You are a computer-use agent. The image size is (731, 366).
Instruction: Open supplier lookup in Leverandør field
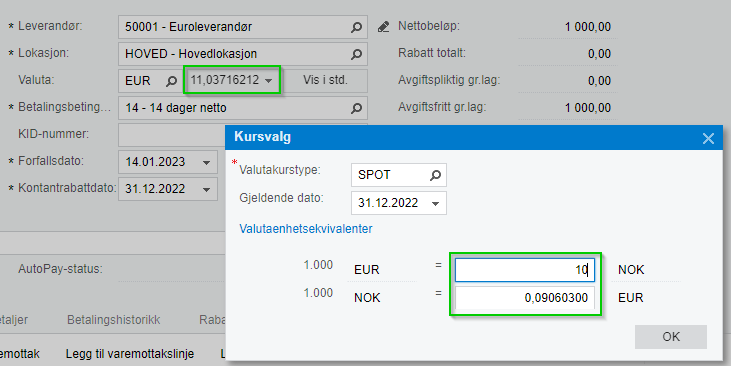click(356, 28)
